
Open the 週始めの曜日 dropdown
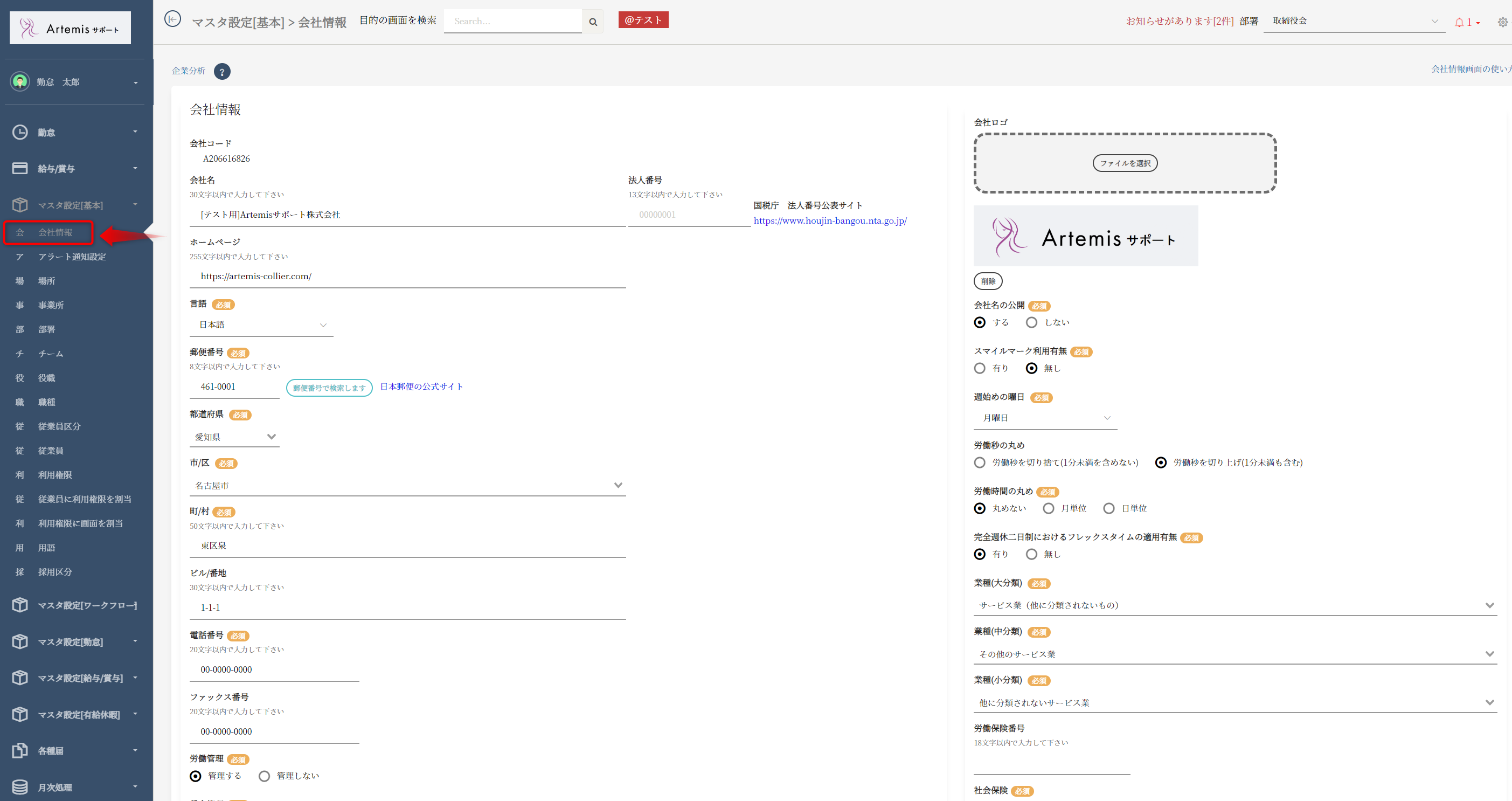point(1045,418)
